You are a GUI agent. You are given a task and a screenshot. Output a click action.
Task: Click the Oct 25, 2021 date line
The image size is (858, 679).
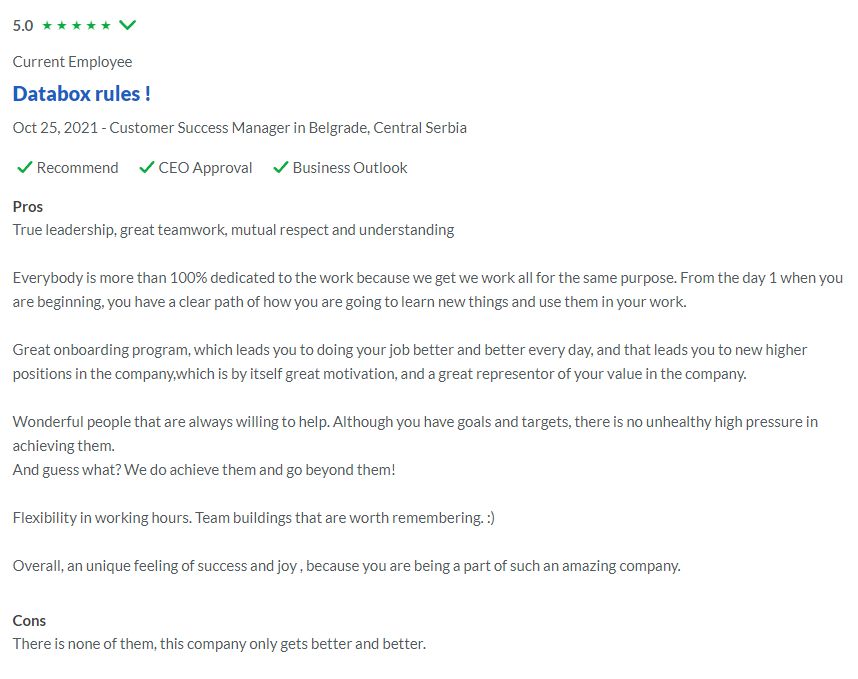click(x=240, y=128)
